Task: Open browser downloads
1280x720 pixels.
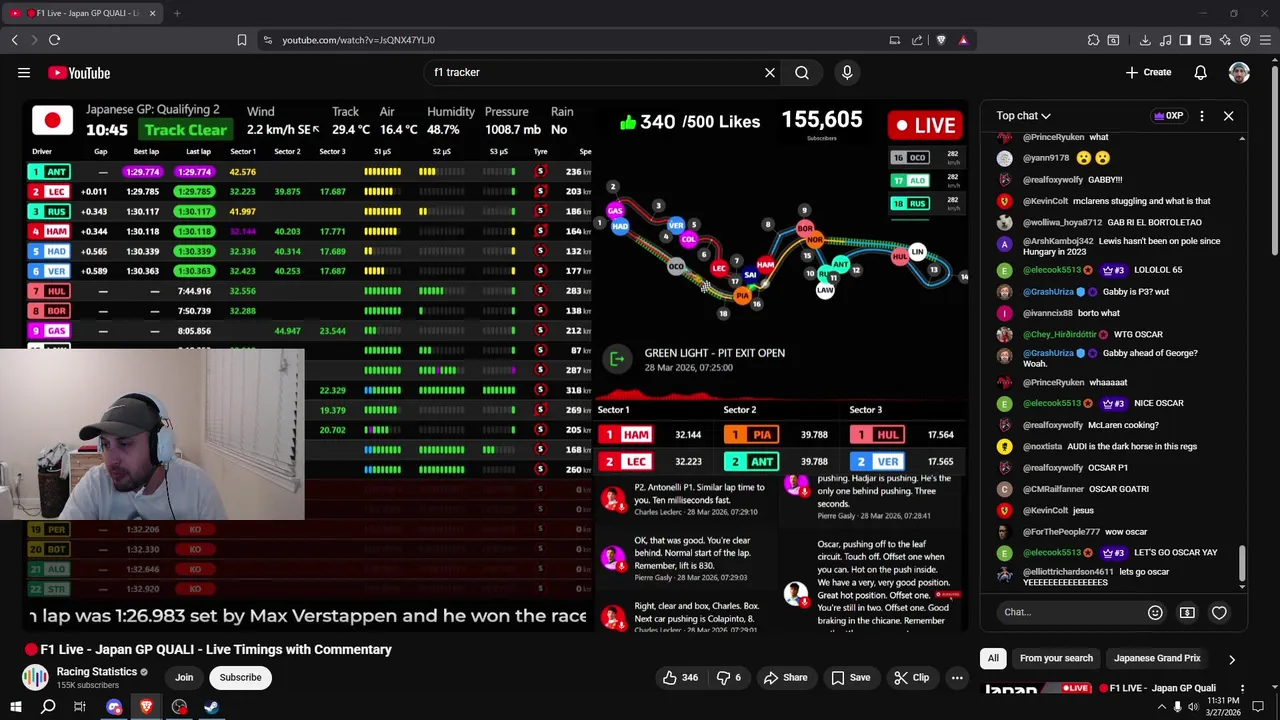Action: (x=1145, y=40)
